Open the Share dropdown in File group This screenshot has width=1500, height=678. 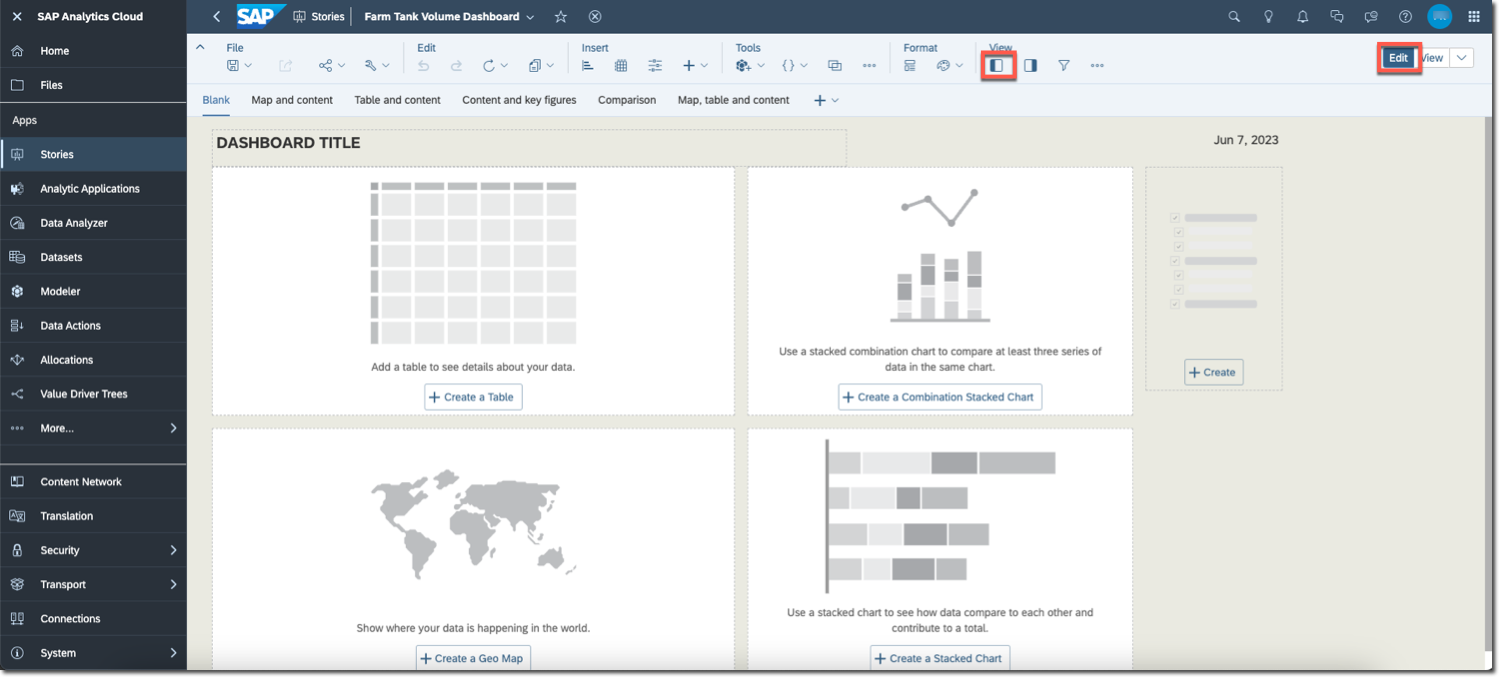point(332,66)
